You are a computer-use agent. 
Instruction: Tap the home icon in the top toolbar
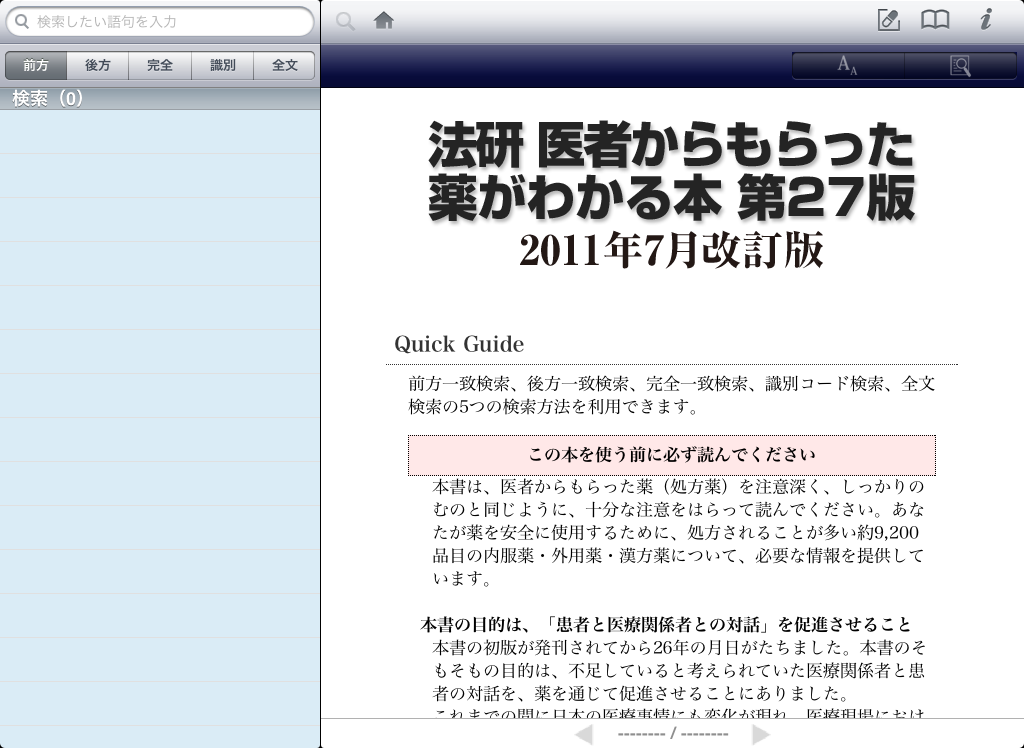pyautogui.click(x=383, y=21)
